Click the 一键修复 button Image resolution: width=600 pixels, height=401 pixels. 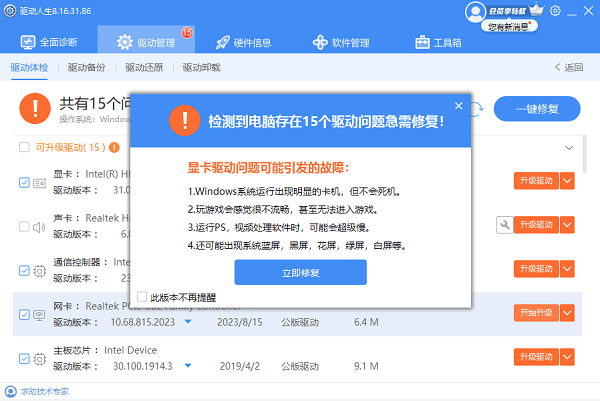539,108
